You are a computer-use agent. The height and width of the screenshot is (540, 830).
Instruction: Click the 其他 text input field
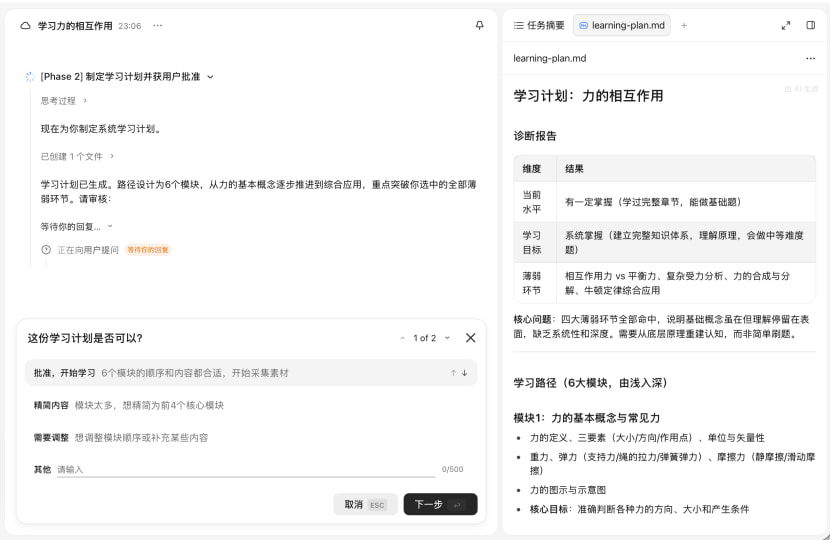click(x=246, y=470)
